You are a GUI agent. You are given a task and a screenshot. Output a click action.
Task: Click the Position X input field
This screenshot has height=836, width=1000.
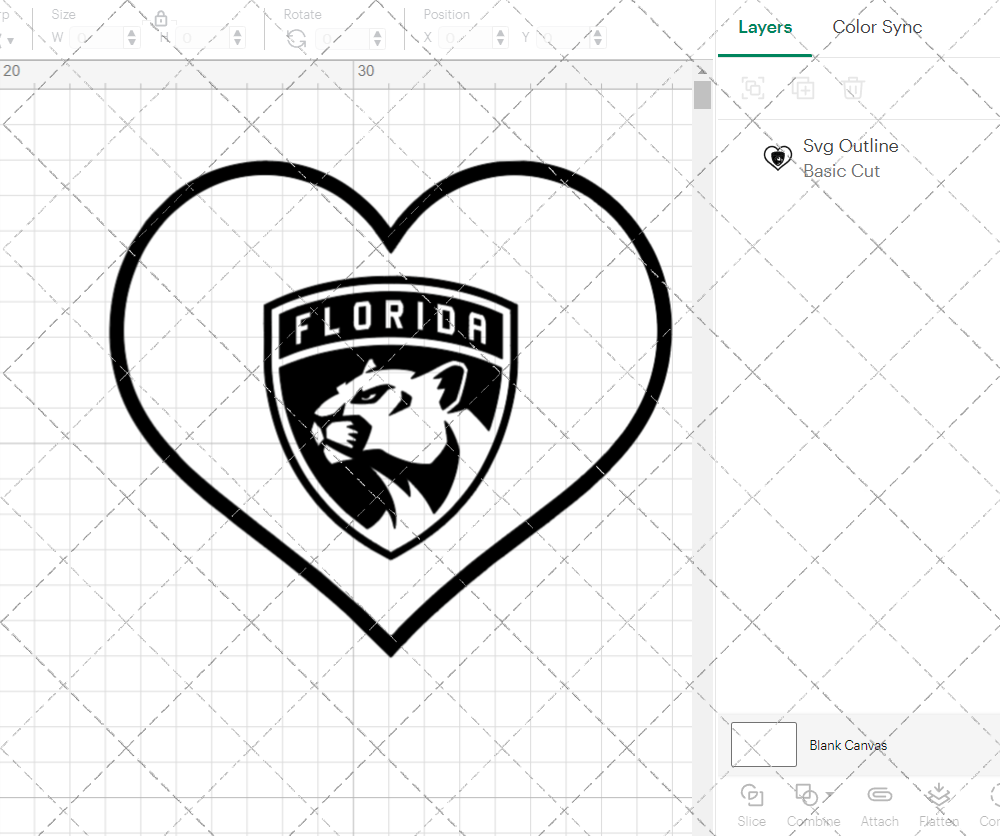[x=466, y=38]
